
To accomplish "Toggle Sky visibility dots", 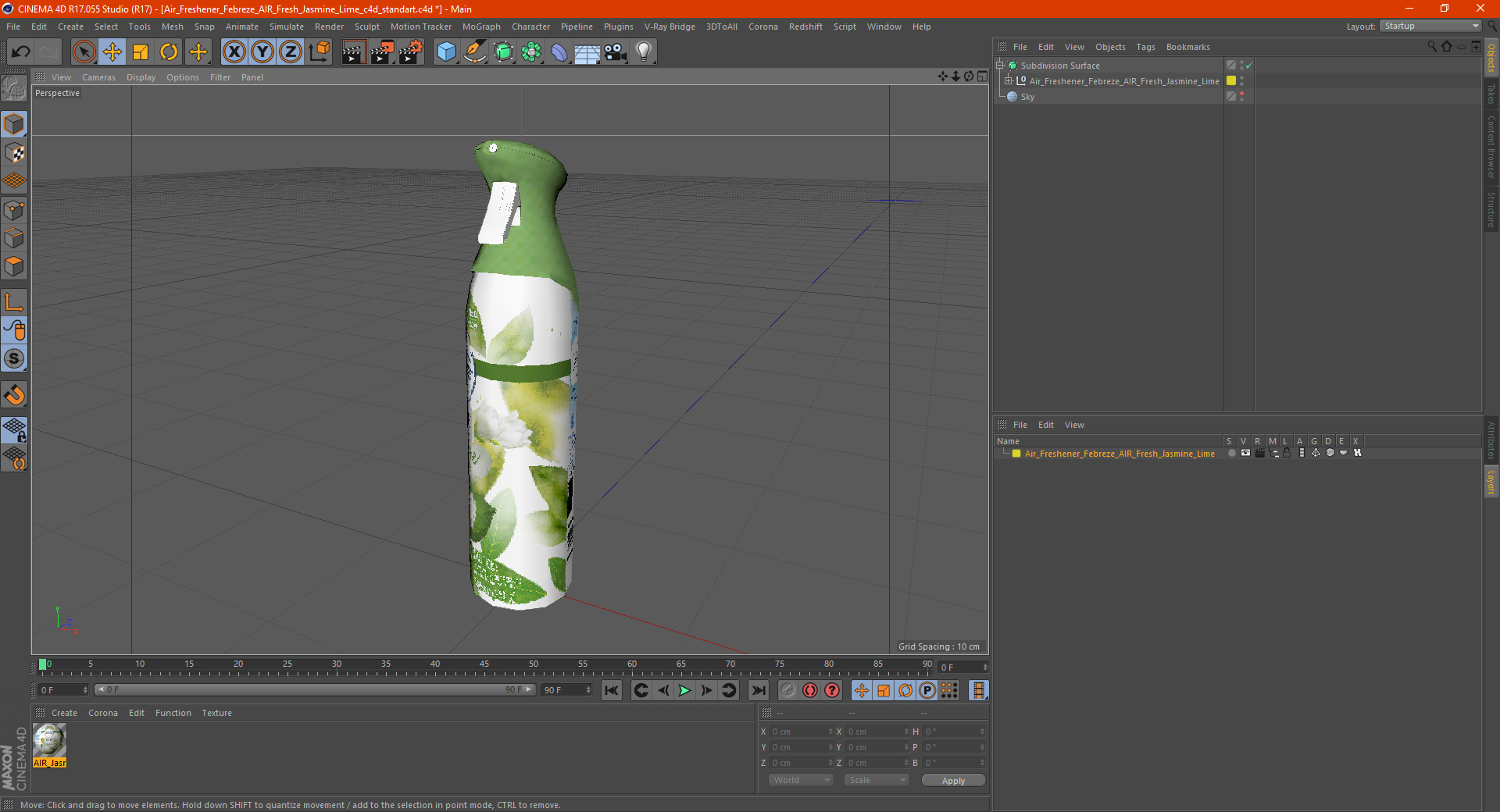I will 1241,97.
